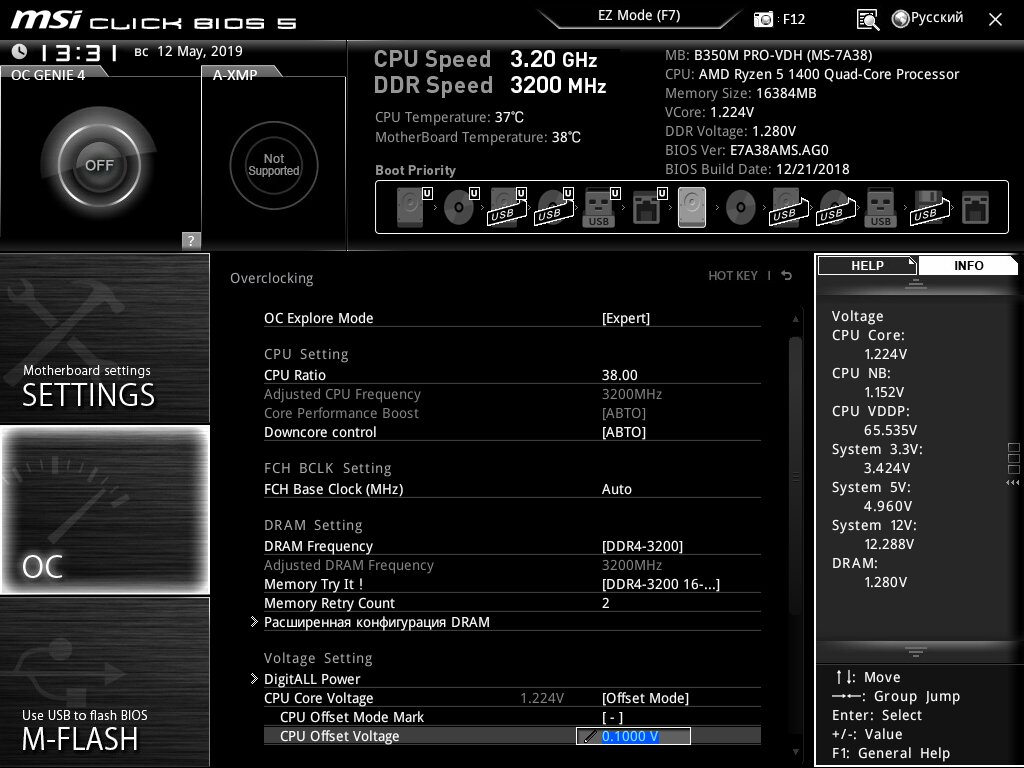The image size is (1024, 768).
Task: Click the info panel upper scroll handle
Action: pyautogui.click(x=916, y=284)
